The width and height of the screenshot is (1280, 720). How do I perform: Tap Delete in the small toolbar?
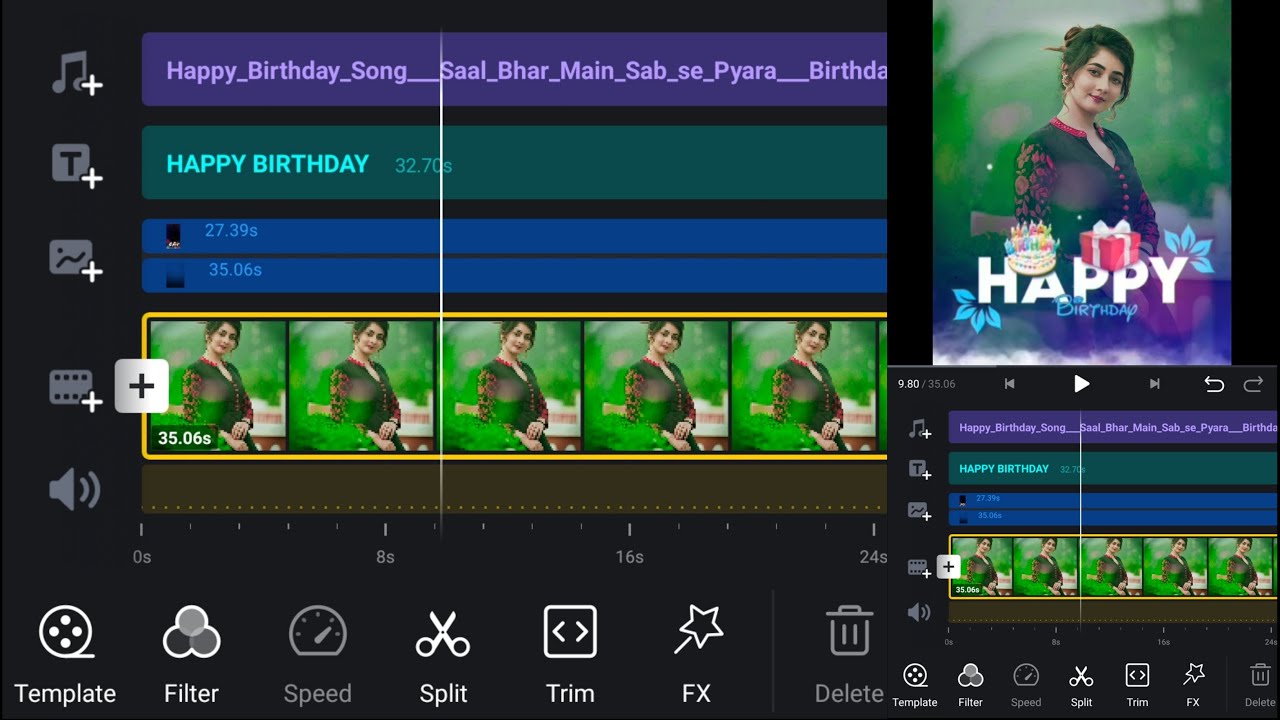tap(1260, 686)
